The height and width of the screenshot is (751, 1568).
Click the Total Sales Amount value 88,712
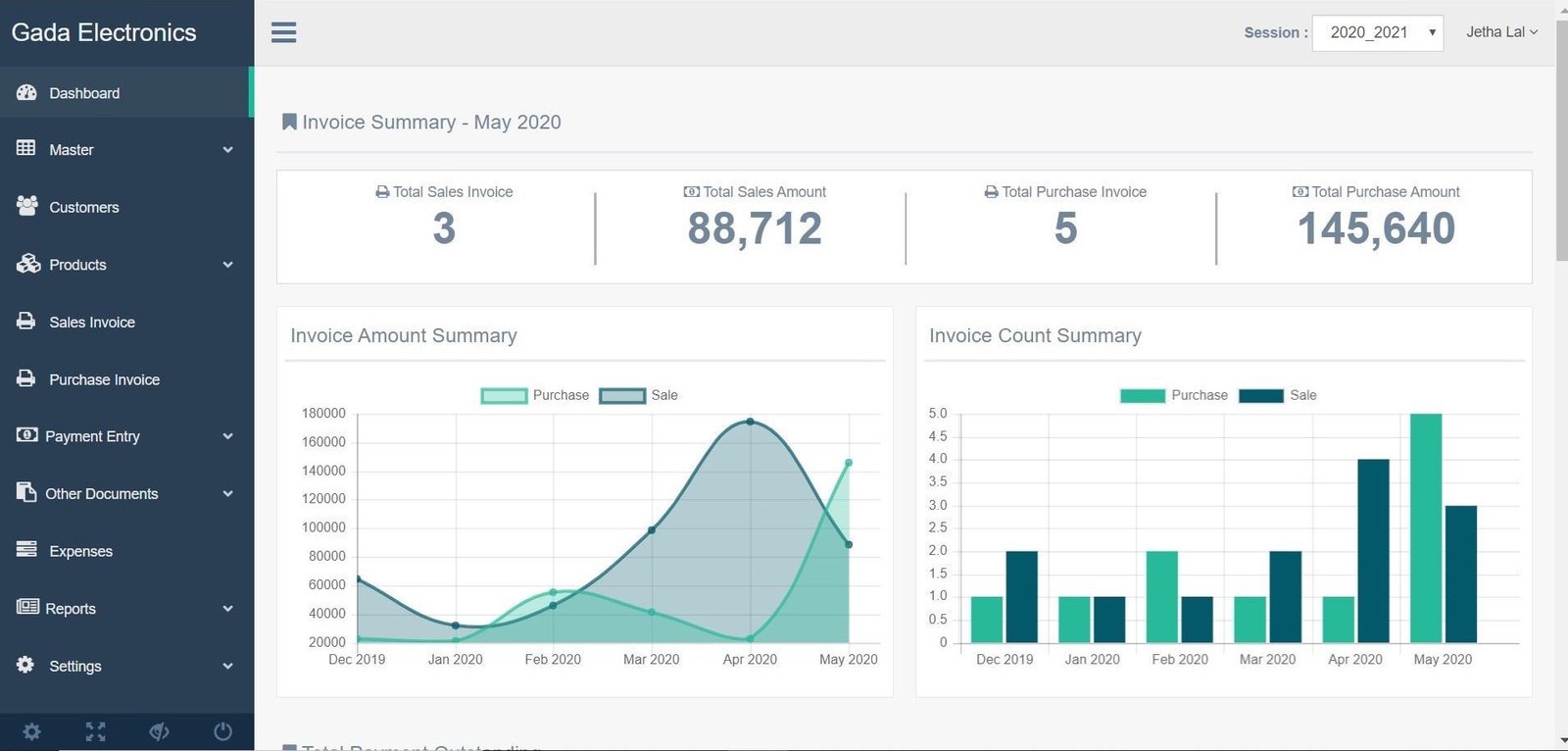pyautogui.click(x=755, y=228)
